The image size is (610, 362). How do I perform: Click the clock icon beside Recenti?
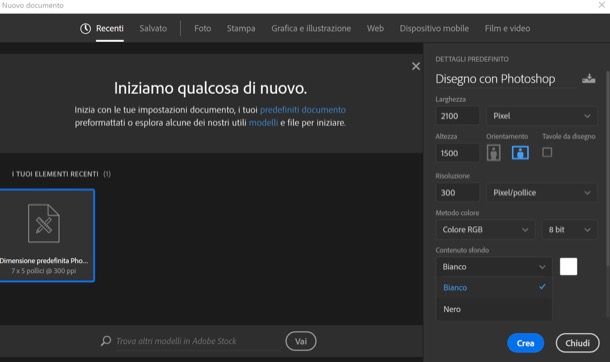85,28
